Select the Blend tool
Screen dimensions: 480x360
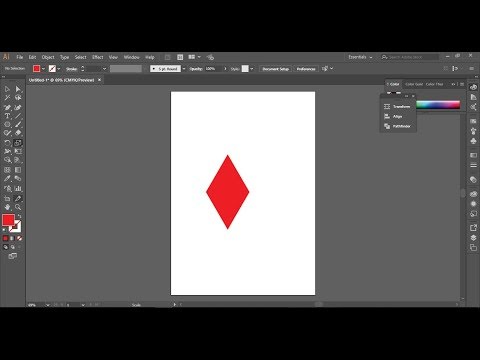pos(18,179)
